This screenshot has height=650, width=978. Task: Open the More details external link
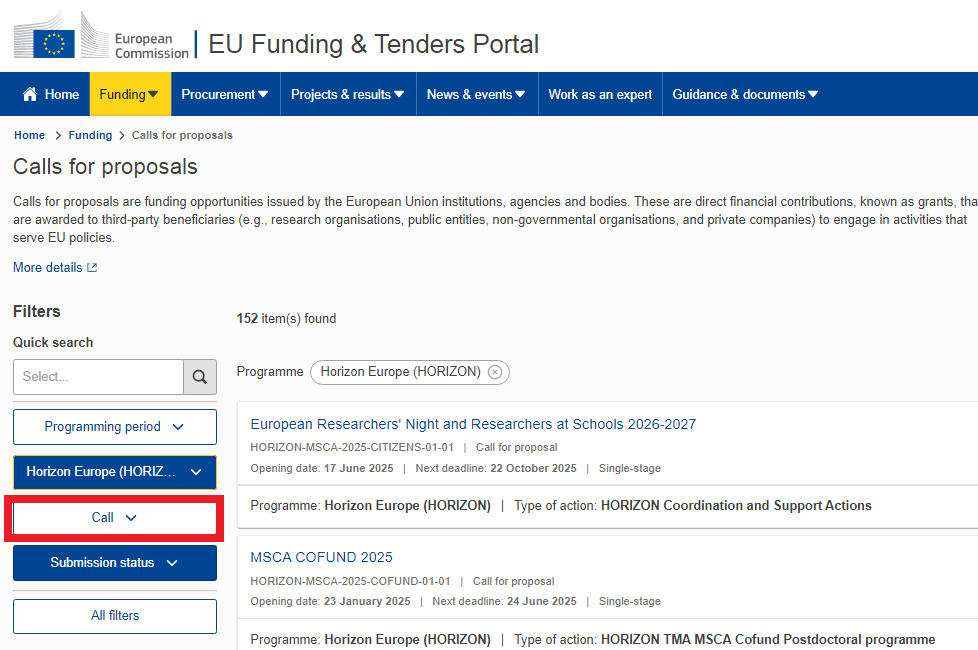[55, 268]
